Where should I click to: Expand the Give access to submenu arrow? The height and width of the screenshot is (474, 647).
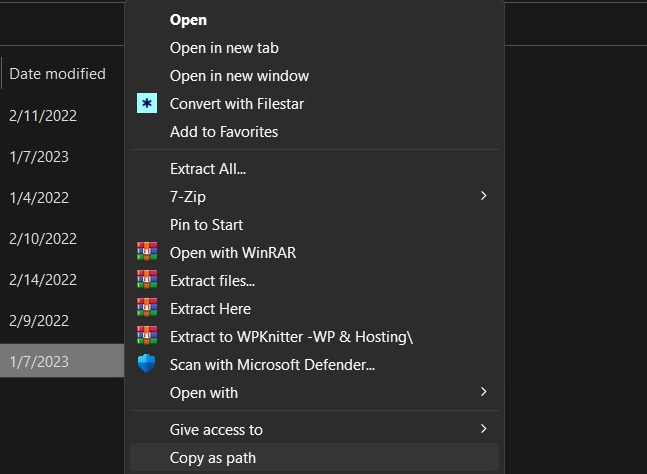(x=484, y=429)
